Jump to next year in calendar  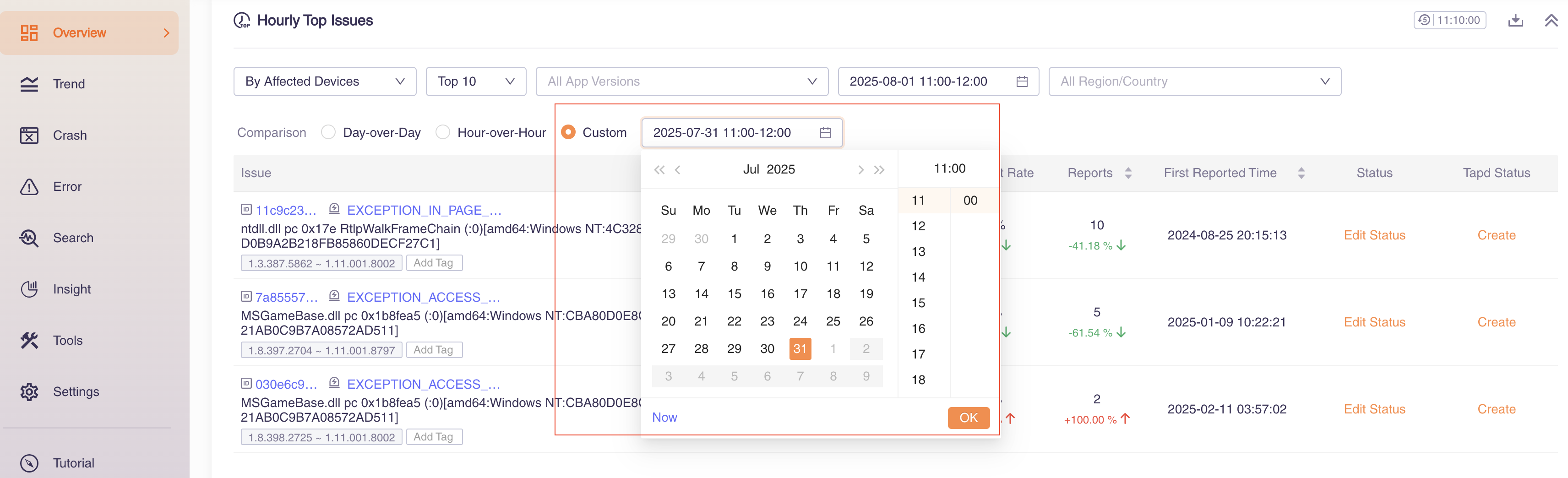click(x=879, y=170)
